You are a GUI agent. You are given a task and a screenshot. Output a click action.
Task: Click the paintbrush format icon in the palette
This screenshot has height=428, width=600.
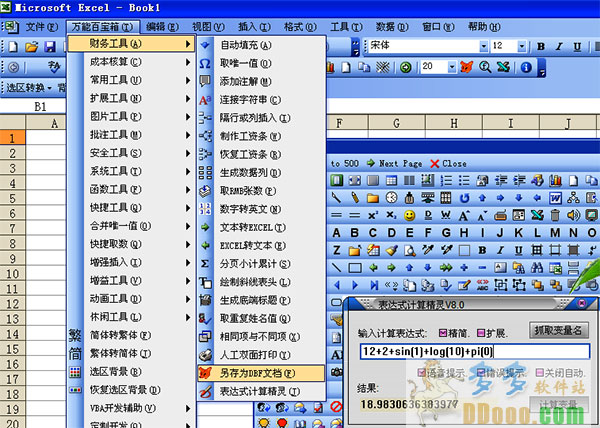[391, 251]
